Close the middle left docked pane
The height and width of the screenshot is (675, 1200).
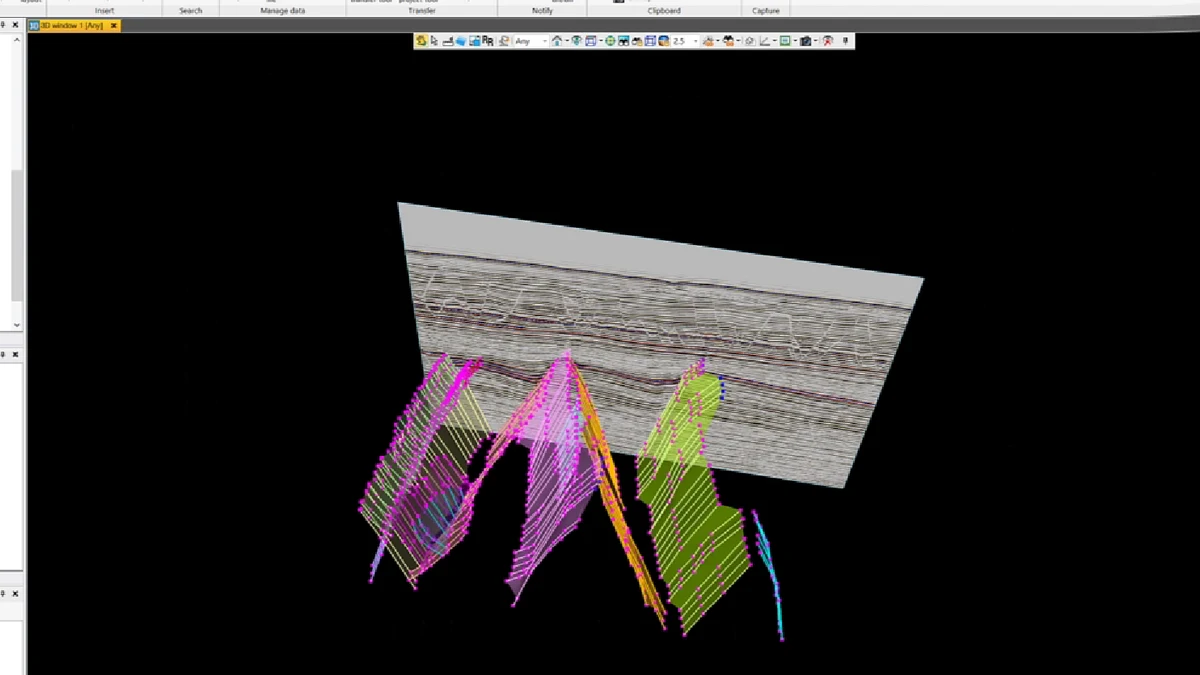[x=15, y=355]
